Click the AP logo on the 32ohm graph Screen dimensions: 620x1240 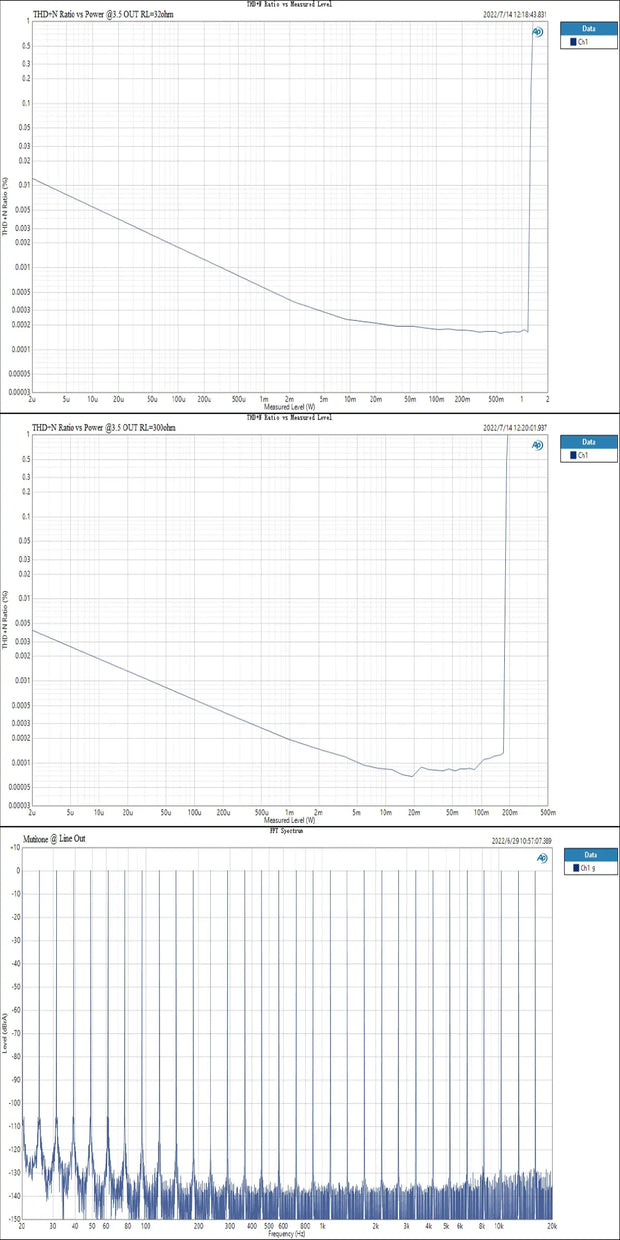point(538,32)
